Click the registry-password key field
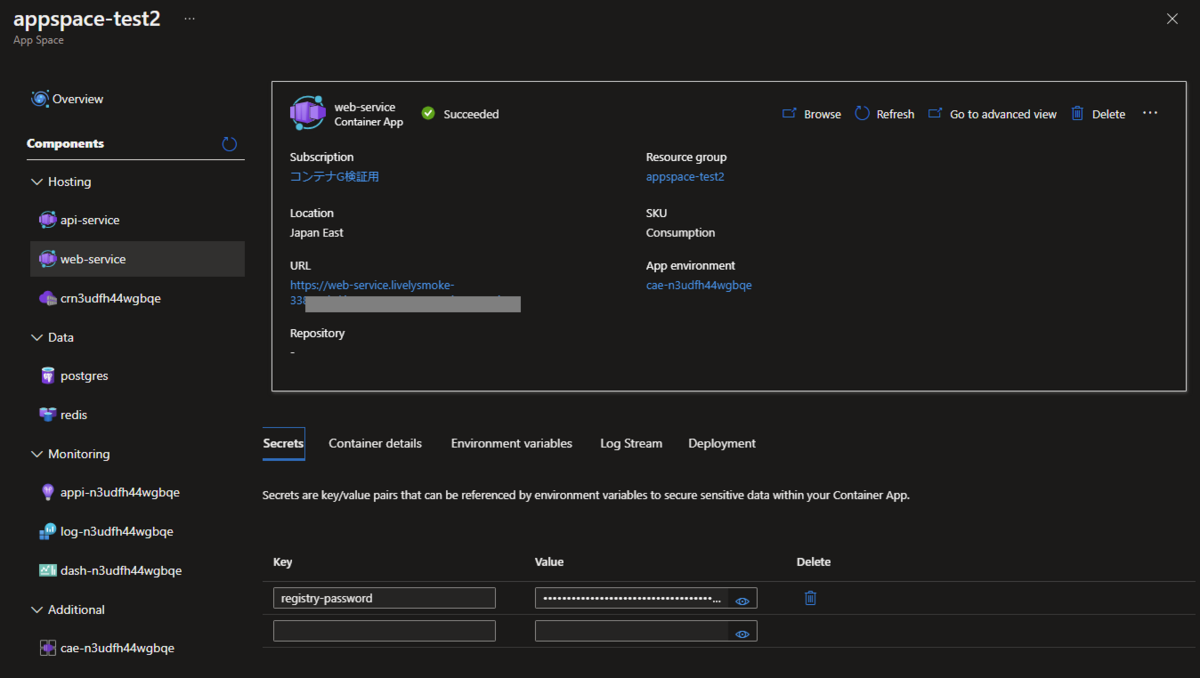1200x678 pixels. (384, 598)
